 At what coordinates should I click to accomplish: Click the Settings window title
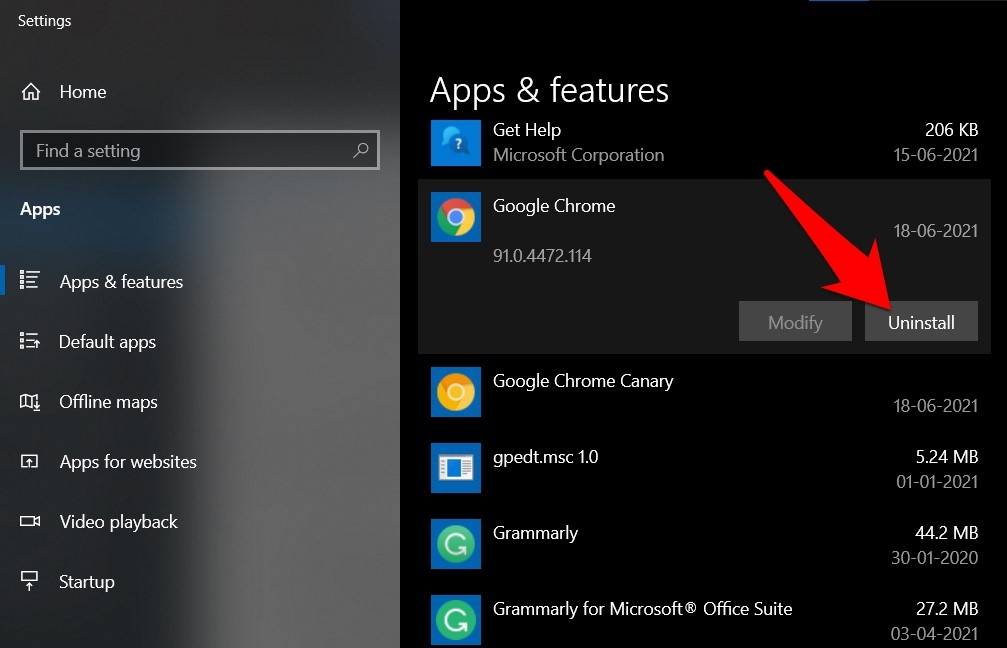point(44,21)
